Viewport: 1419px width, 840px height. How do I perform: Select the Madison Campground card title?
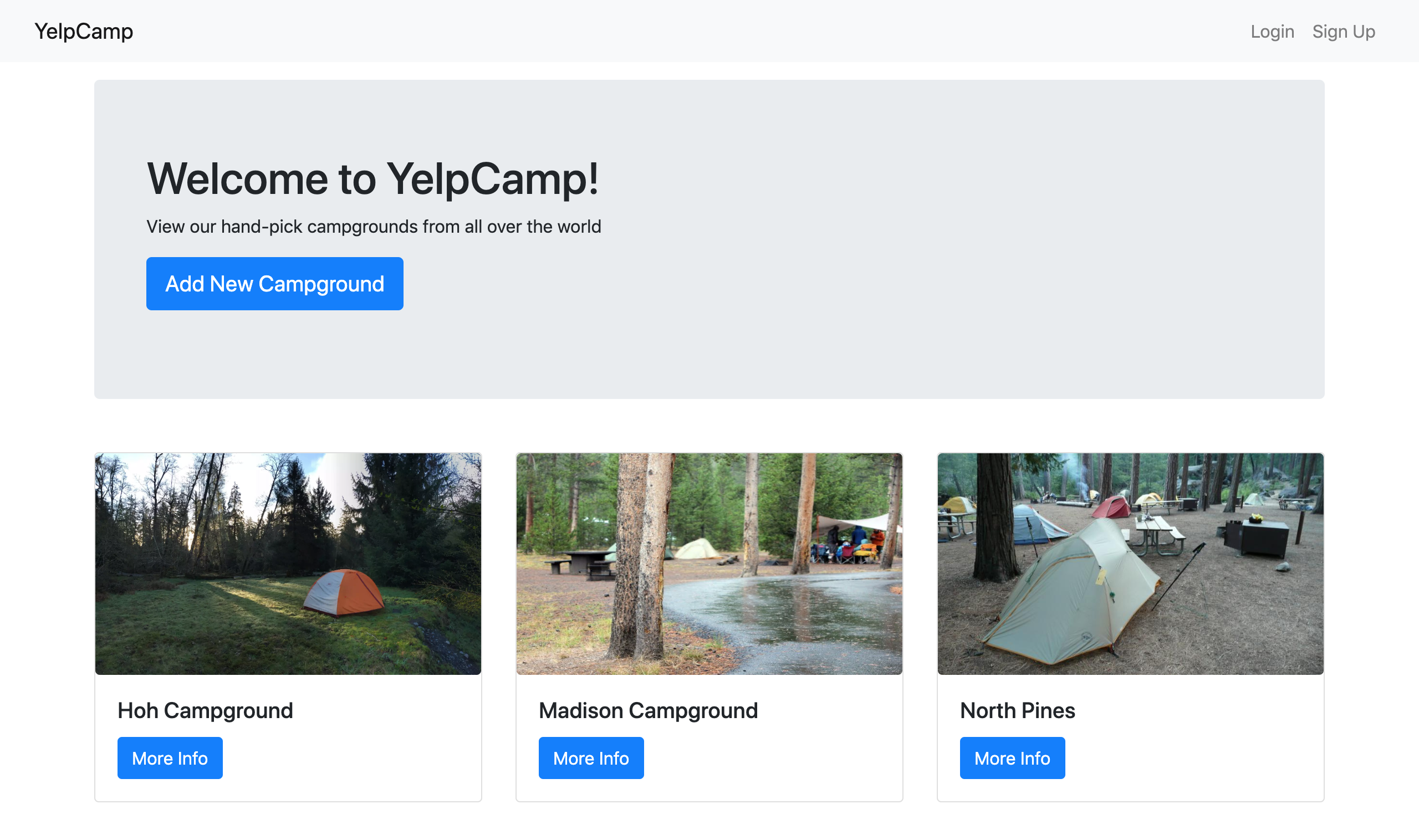pos(649,710)
